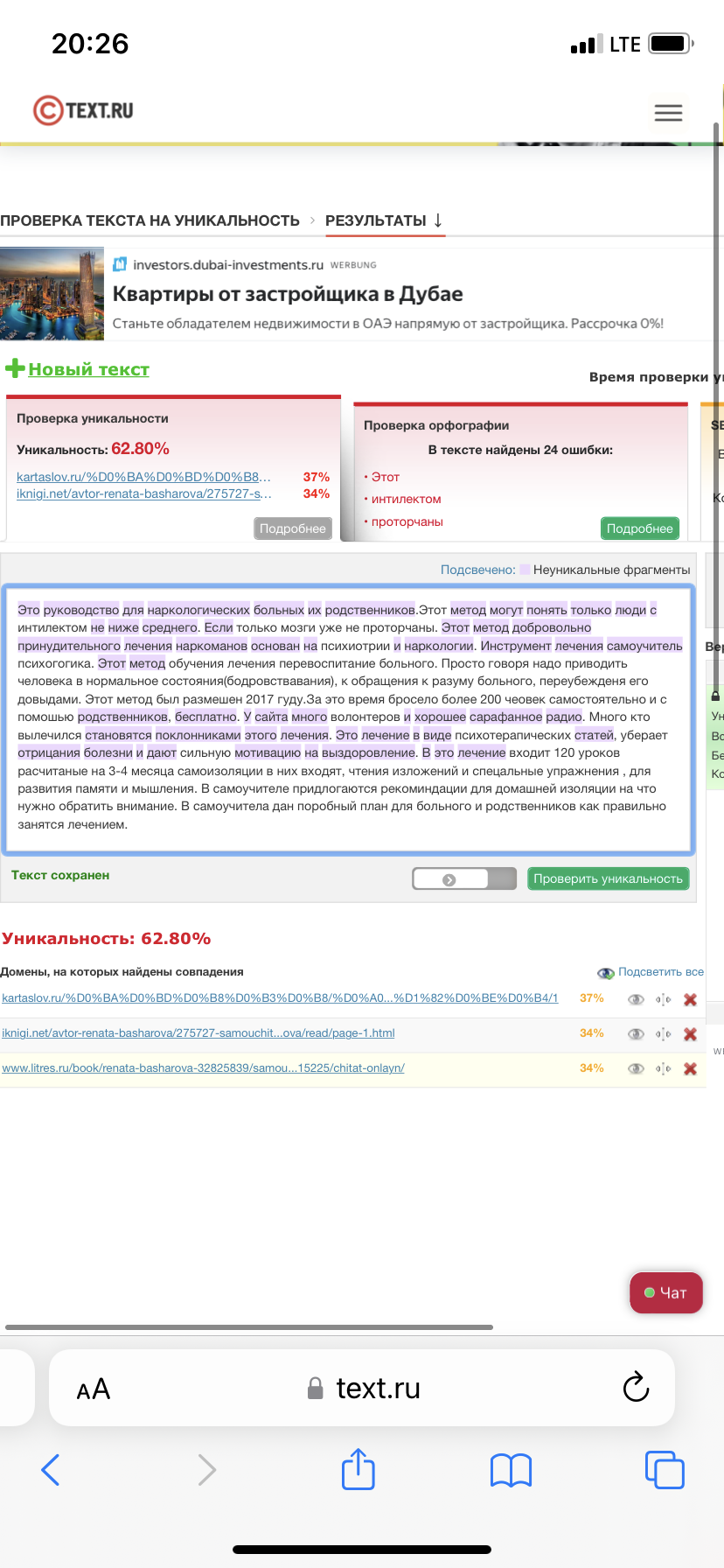Show matches for kartaslov.ru row eye icon
724x1568 pixels.
(x=636, y=999)
